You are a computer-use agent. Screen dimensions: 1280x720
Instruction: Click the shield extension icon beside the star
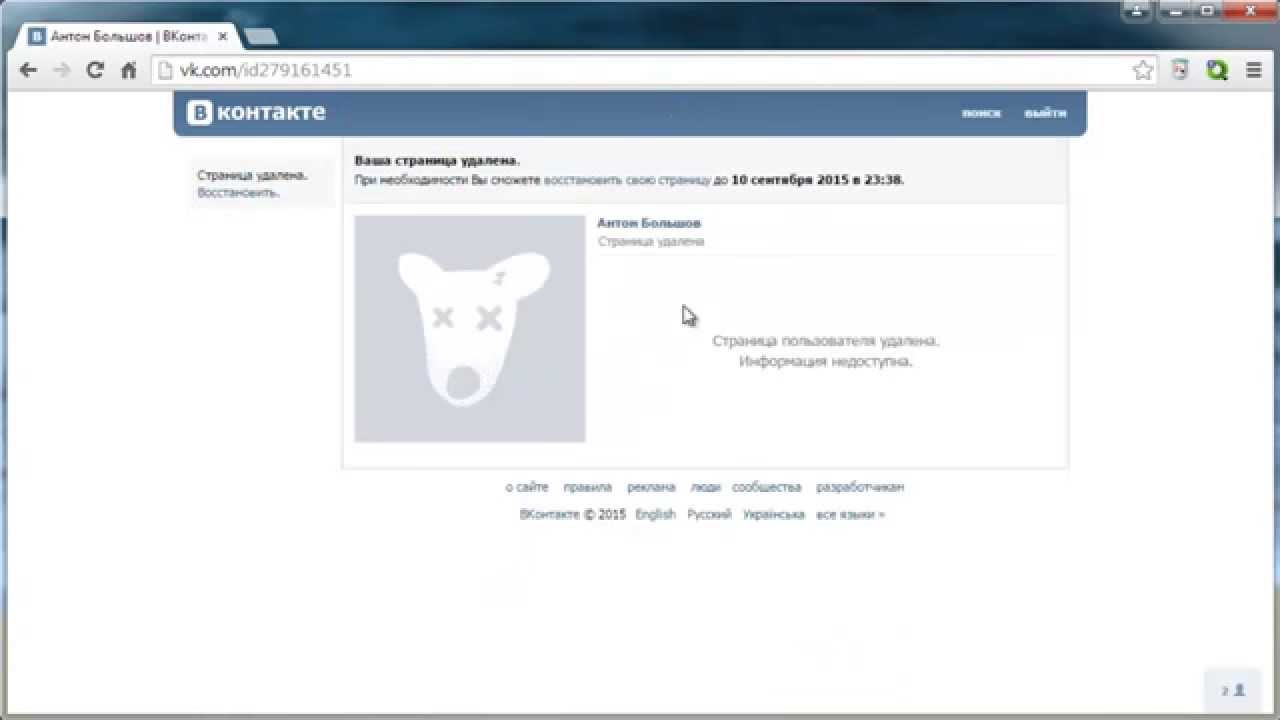click(x=1180, y=70)
